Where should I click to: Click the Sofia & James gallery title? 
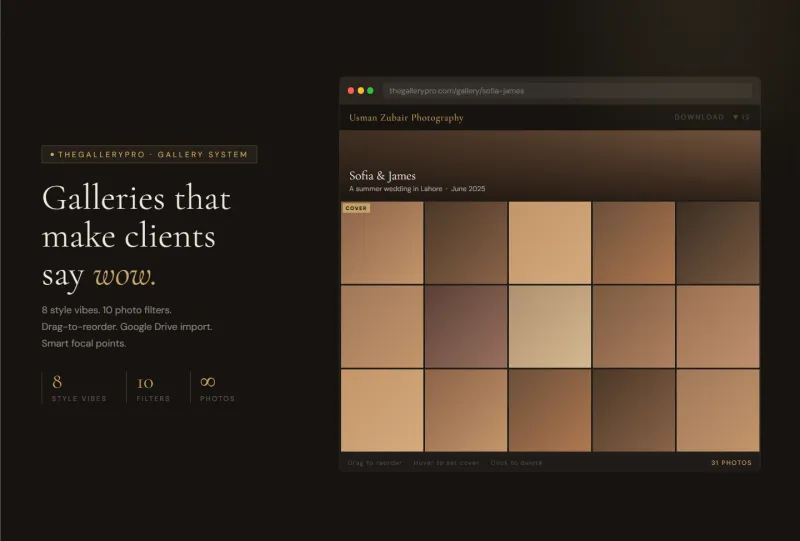382,176
